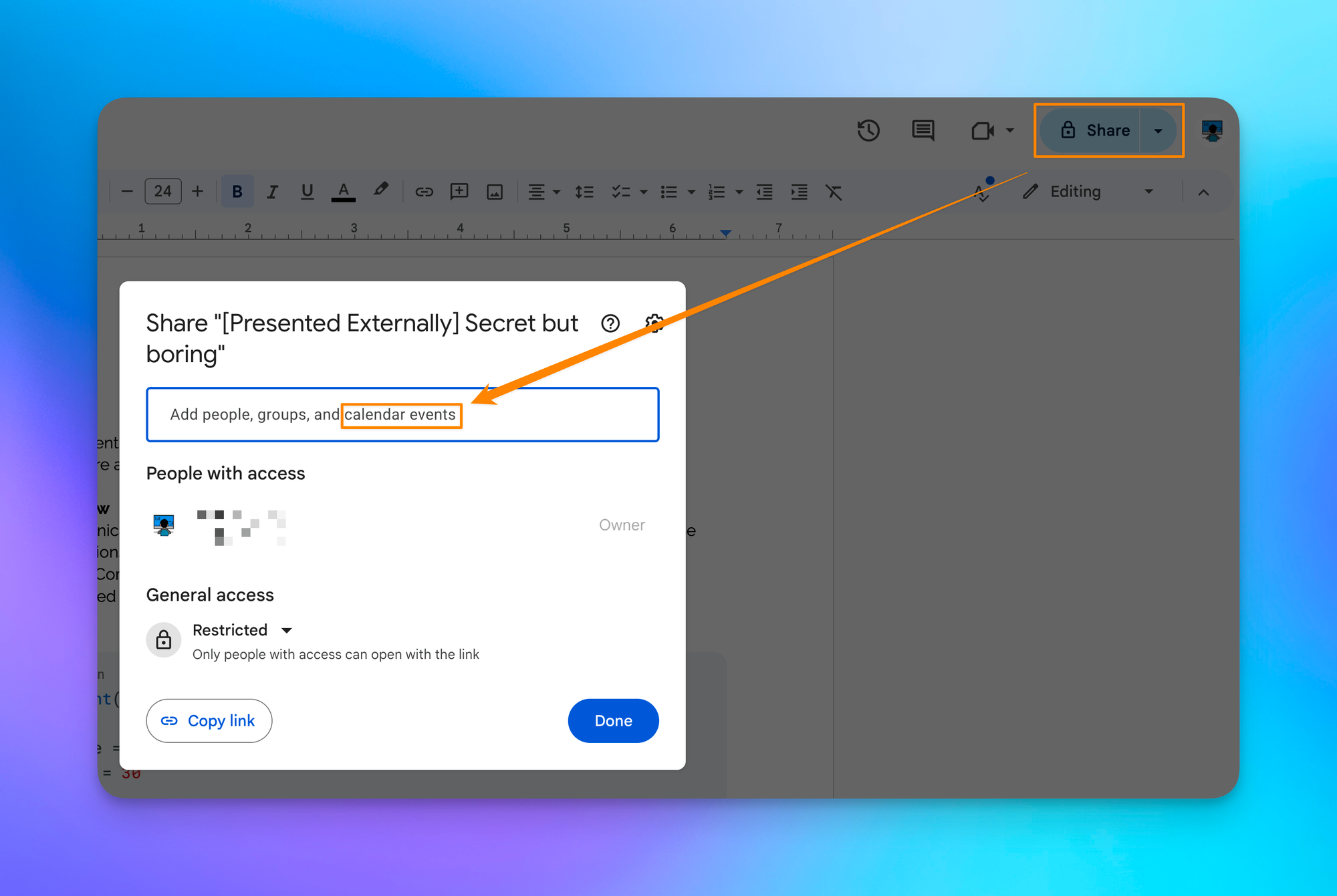Click the highlight color marker icon
Image resolution: width=1337 pixels, height=896 pixels.
(380, 190)
